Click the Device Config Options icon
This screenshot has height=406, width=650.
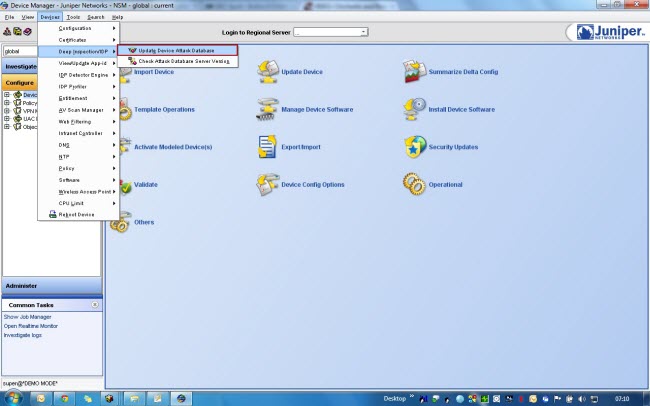coord(268,185)
